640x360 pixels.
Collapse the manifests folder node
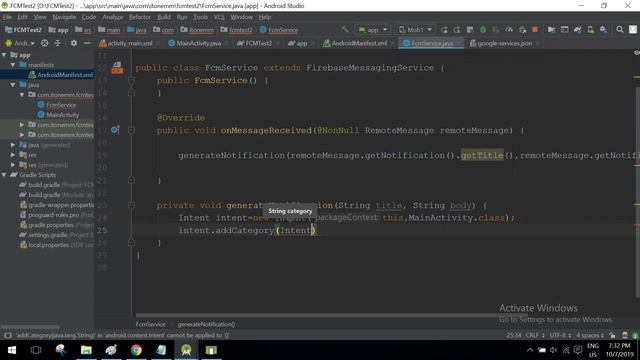point(13,64)
